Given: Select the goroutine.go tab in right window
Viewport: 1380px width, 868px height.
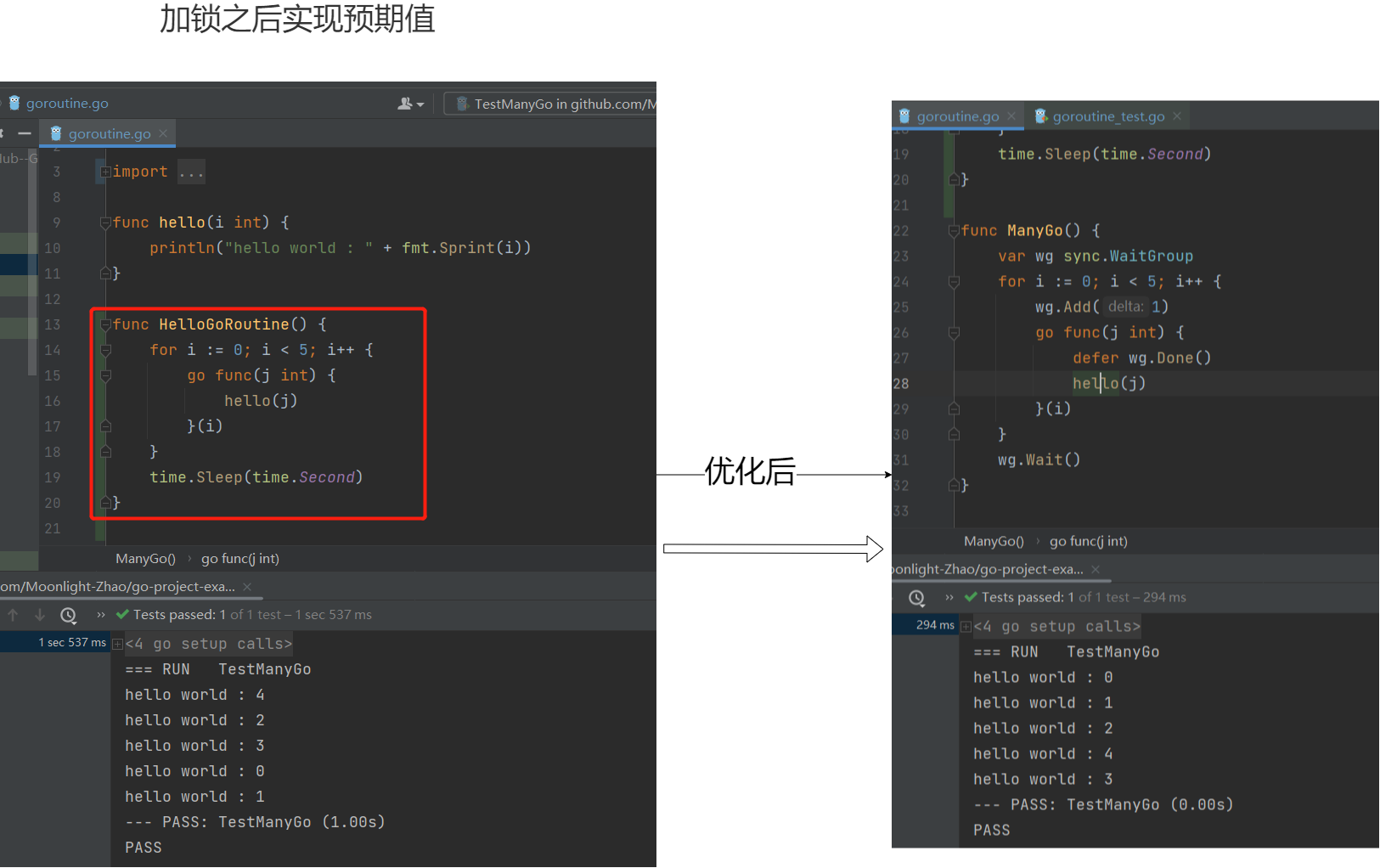Looking at the screenshot, I should pos(958,116).
